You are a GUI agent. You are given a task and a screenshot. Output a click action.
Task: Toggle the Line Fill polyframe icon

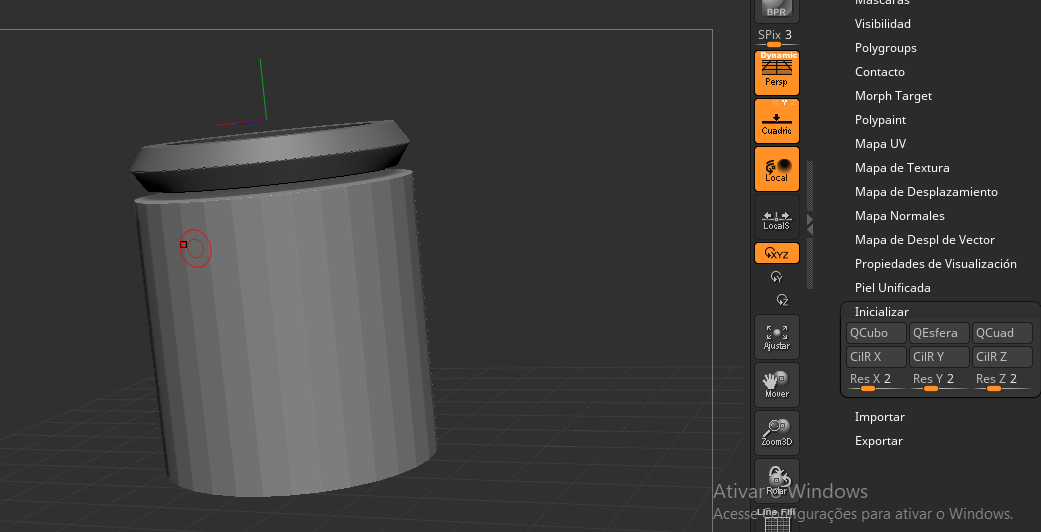(x=777, y=519)
